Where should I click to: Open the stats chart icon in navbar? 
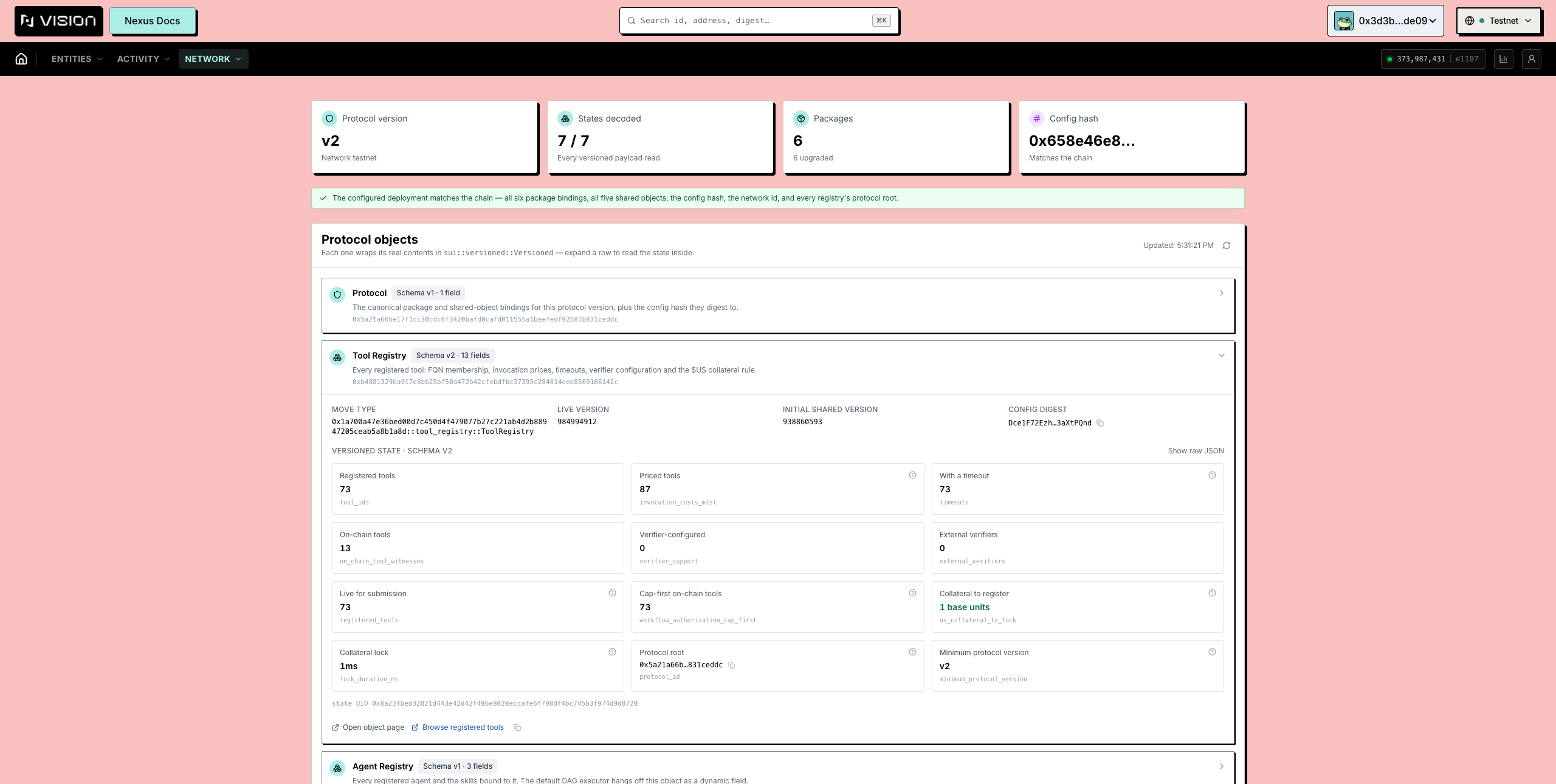coord(1503,59)
